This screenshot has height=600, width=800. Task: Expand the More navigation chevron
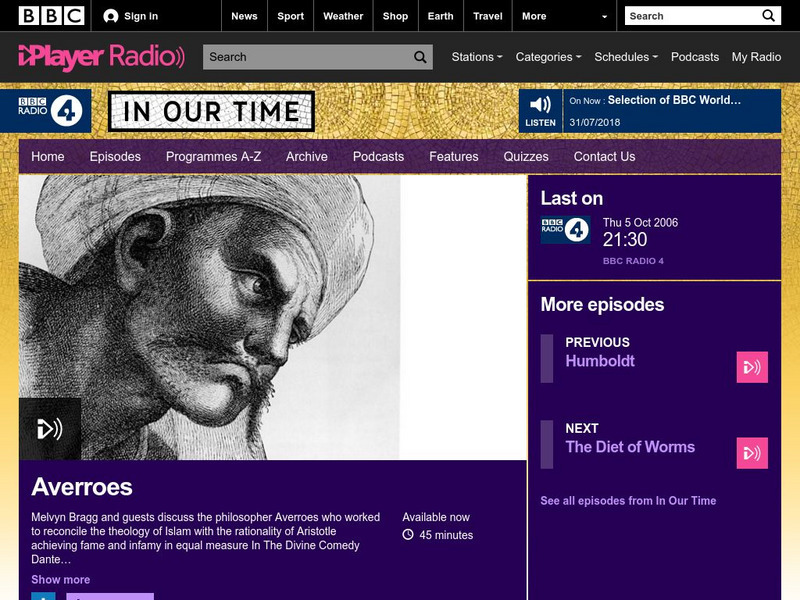[603, 15]
